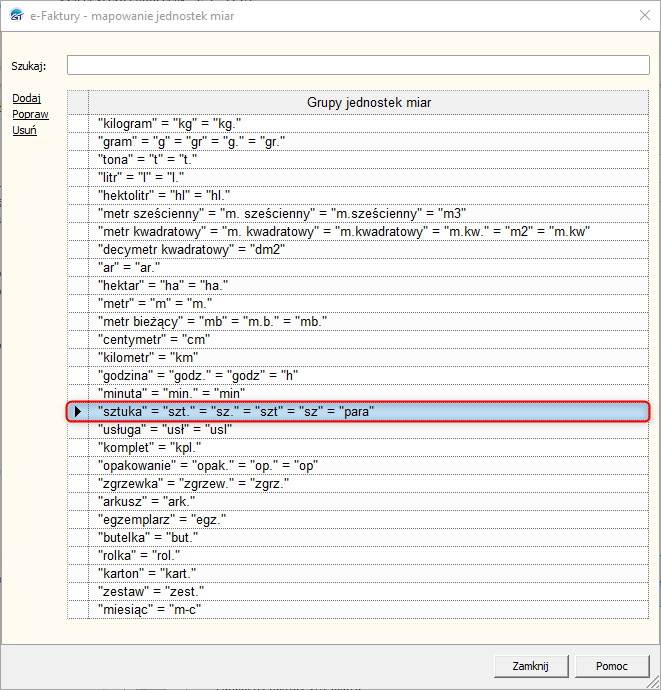Select the "usługa" unit group row
The height and width of the screenshot is (690, 661).
tap(165, 429)
